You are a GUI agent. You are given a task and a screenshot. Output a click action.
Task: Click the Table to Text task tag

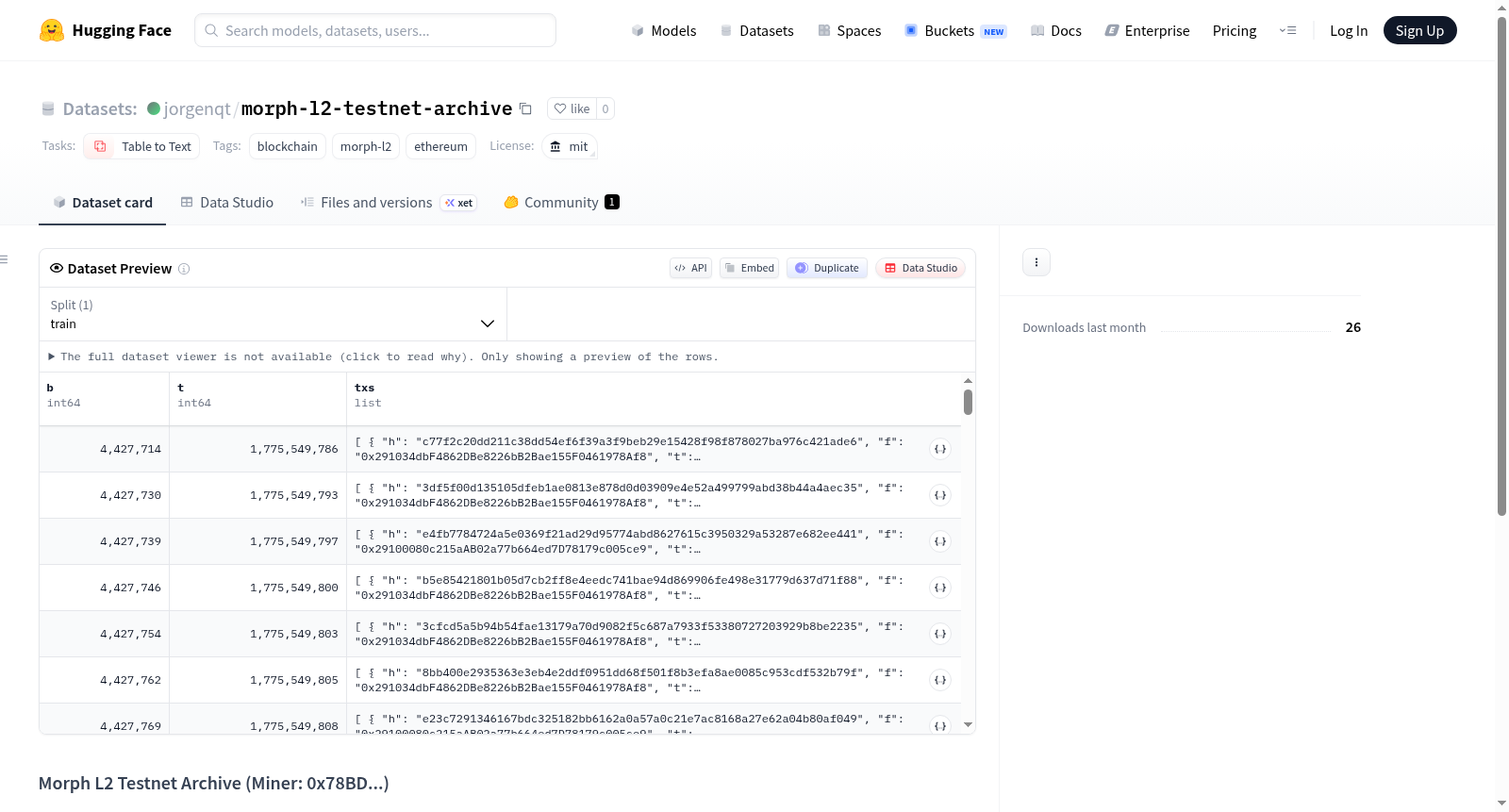[141, 146]
